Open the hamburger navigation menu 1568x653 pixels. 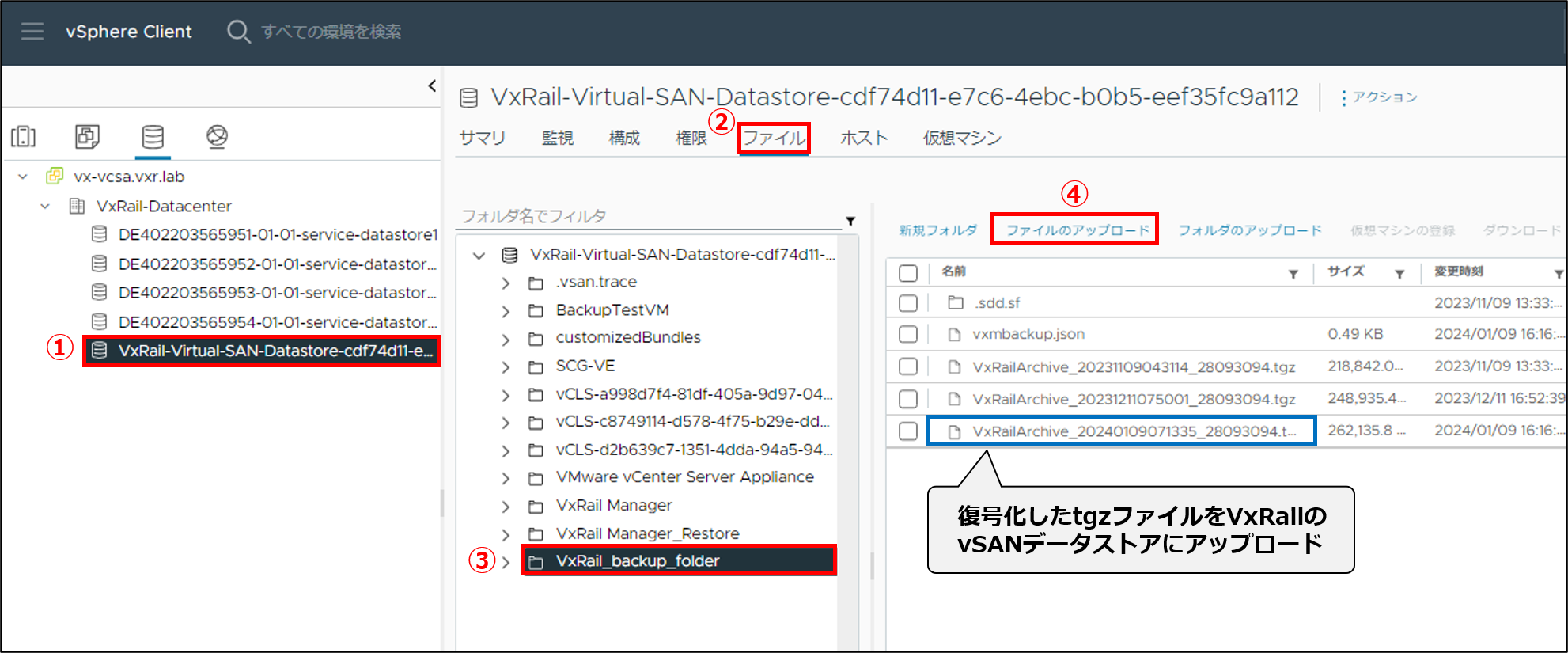pyautogui.click(x=32, y=32)
